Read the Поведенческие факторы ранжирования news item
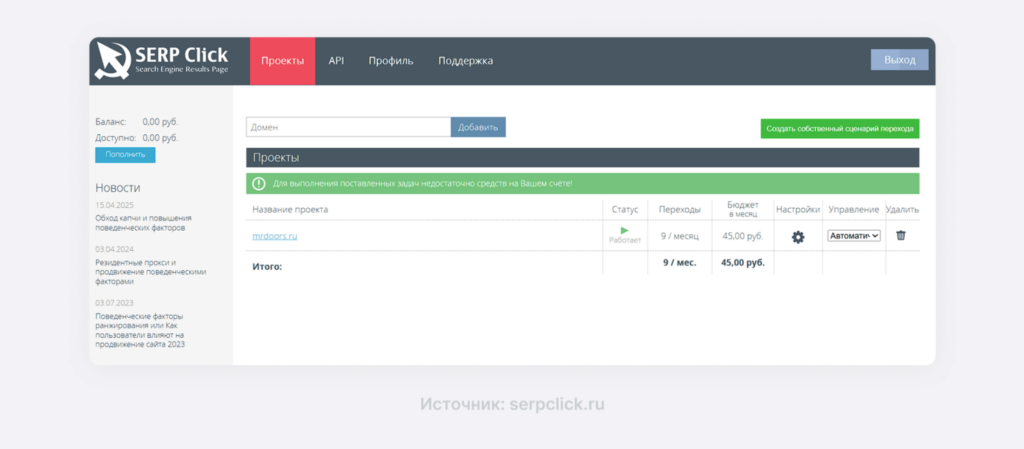1024x449 pixels. tap(140, 330)
